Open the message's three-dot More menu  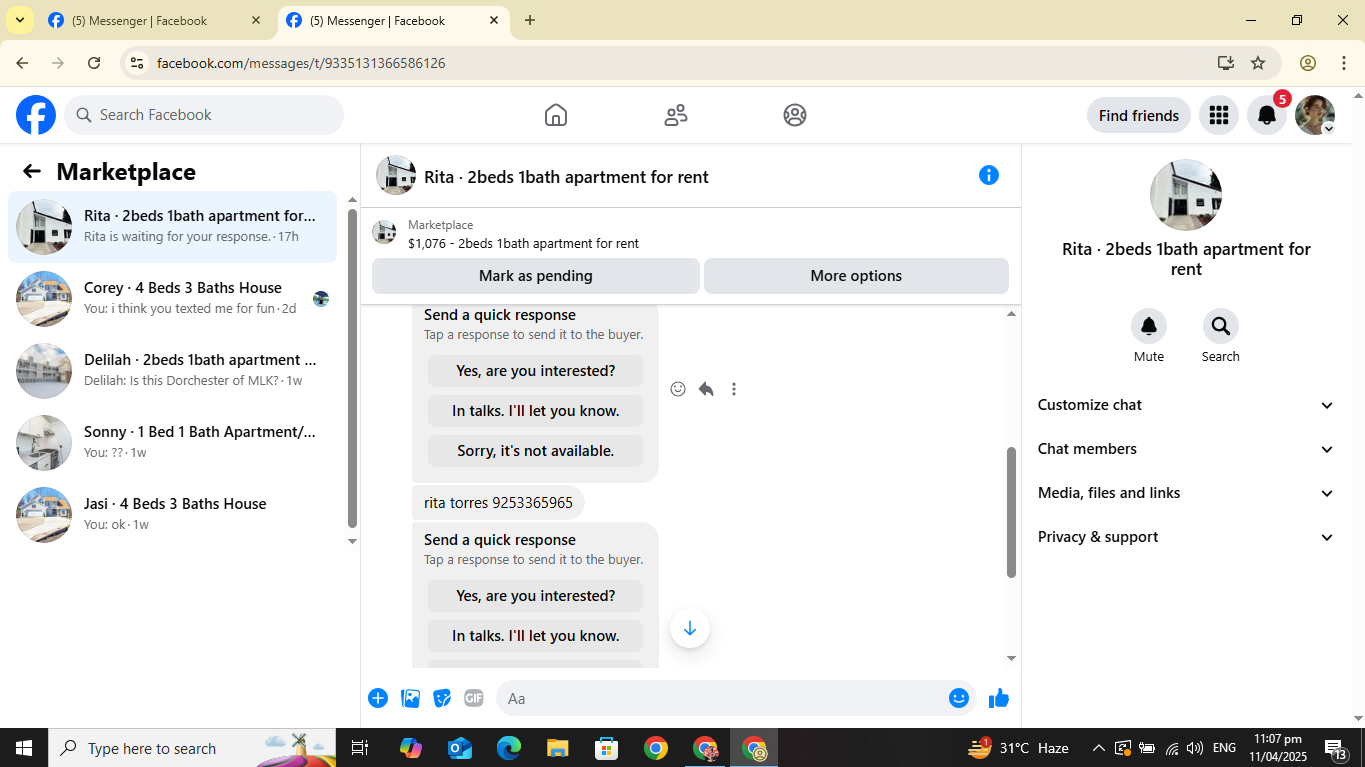point(734,389)
